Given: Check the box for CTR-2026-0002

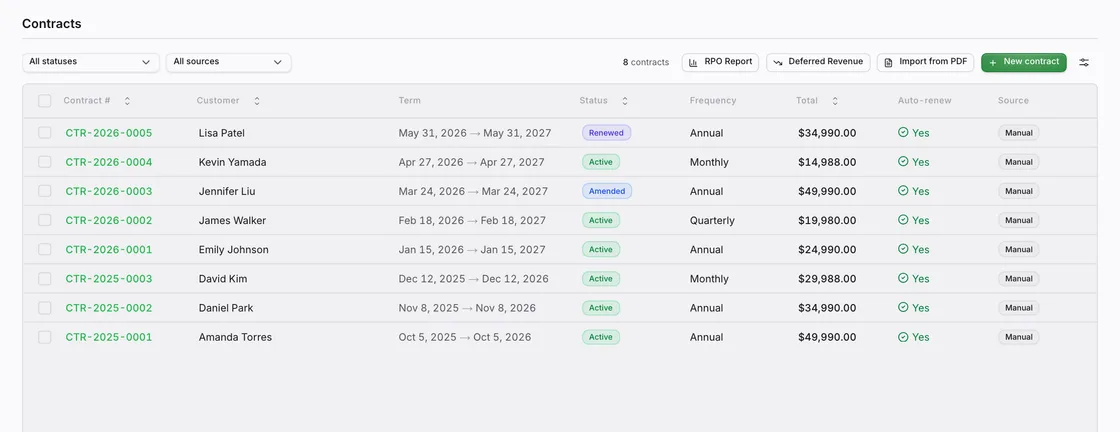Looking at the screenshot, I should 45,221.
